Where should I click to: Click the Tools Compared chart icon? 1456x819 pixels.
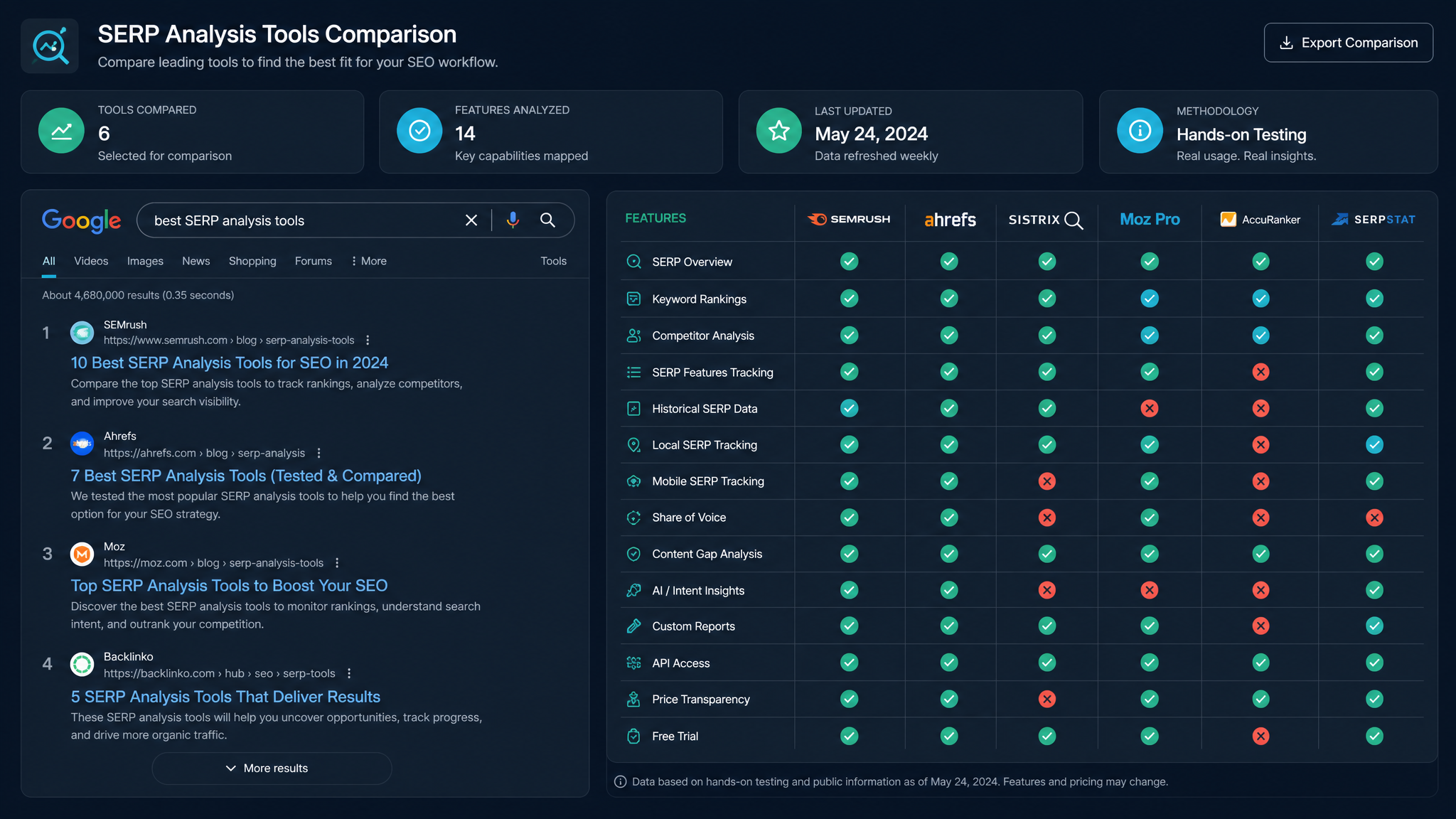(x=61, y=131)
